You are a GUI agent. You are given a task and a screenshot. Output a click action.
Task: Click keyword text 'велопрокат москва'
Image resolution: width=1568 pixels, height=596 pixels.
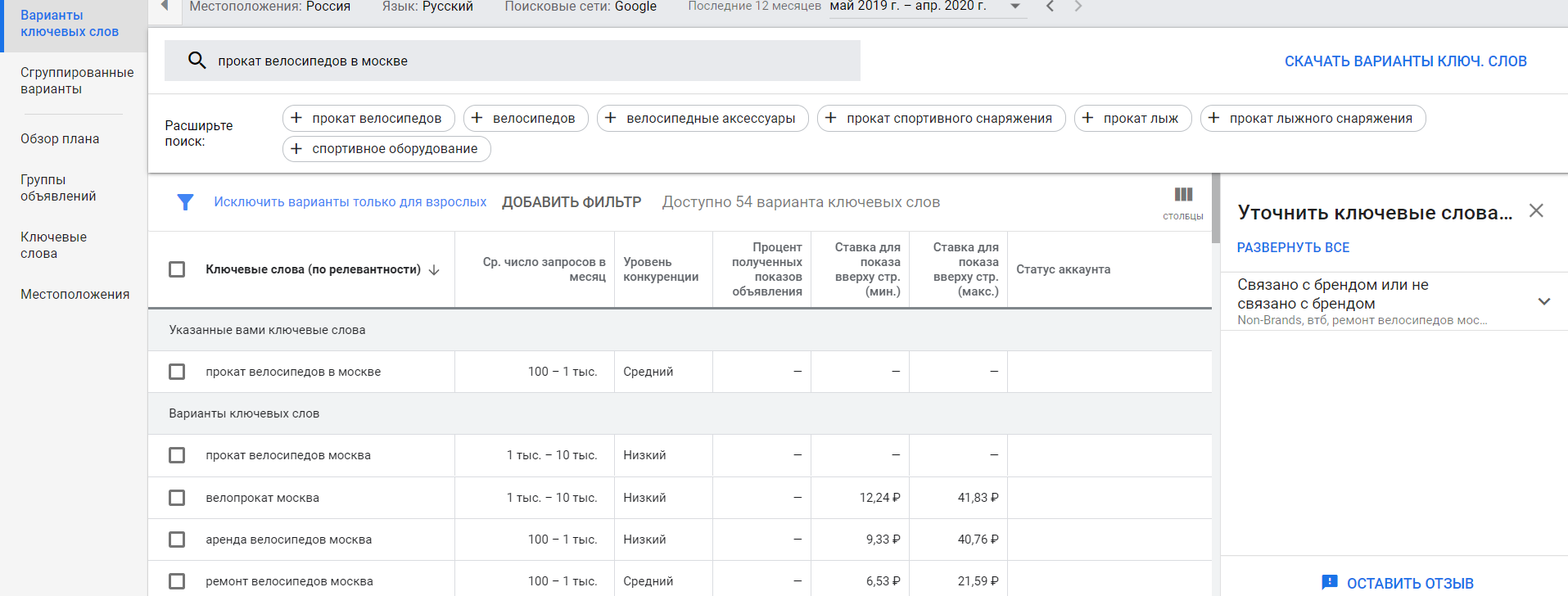click(262, 498)
